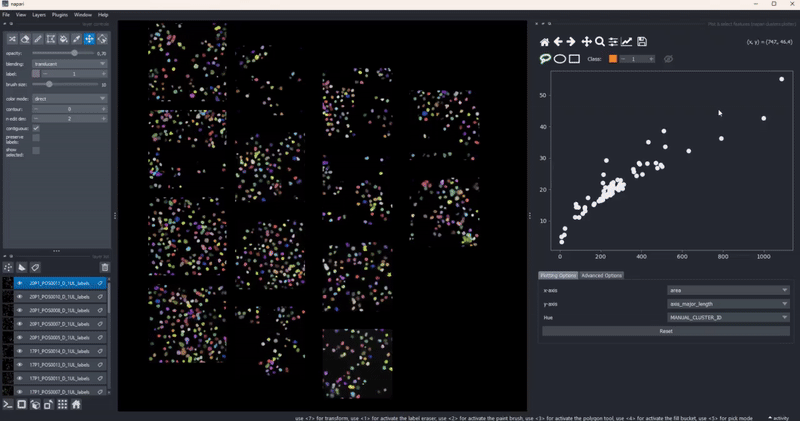Reset the viewer with home button
This screenshot has width=800, height=421.
point(76,405)
